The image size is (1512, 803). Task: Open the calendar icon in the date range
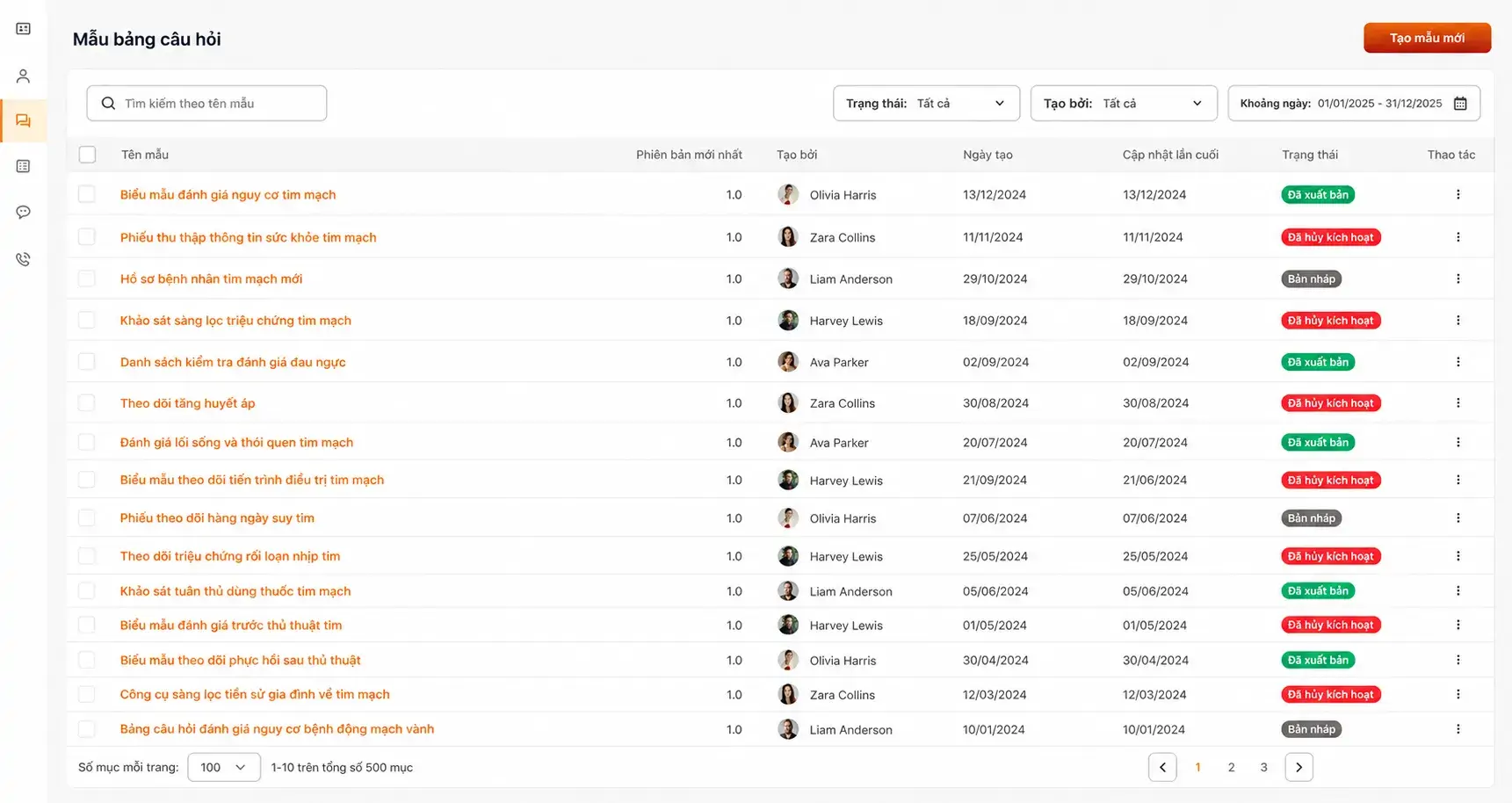coord(1460,104)
